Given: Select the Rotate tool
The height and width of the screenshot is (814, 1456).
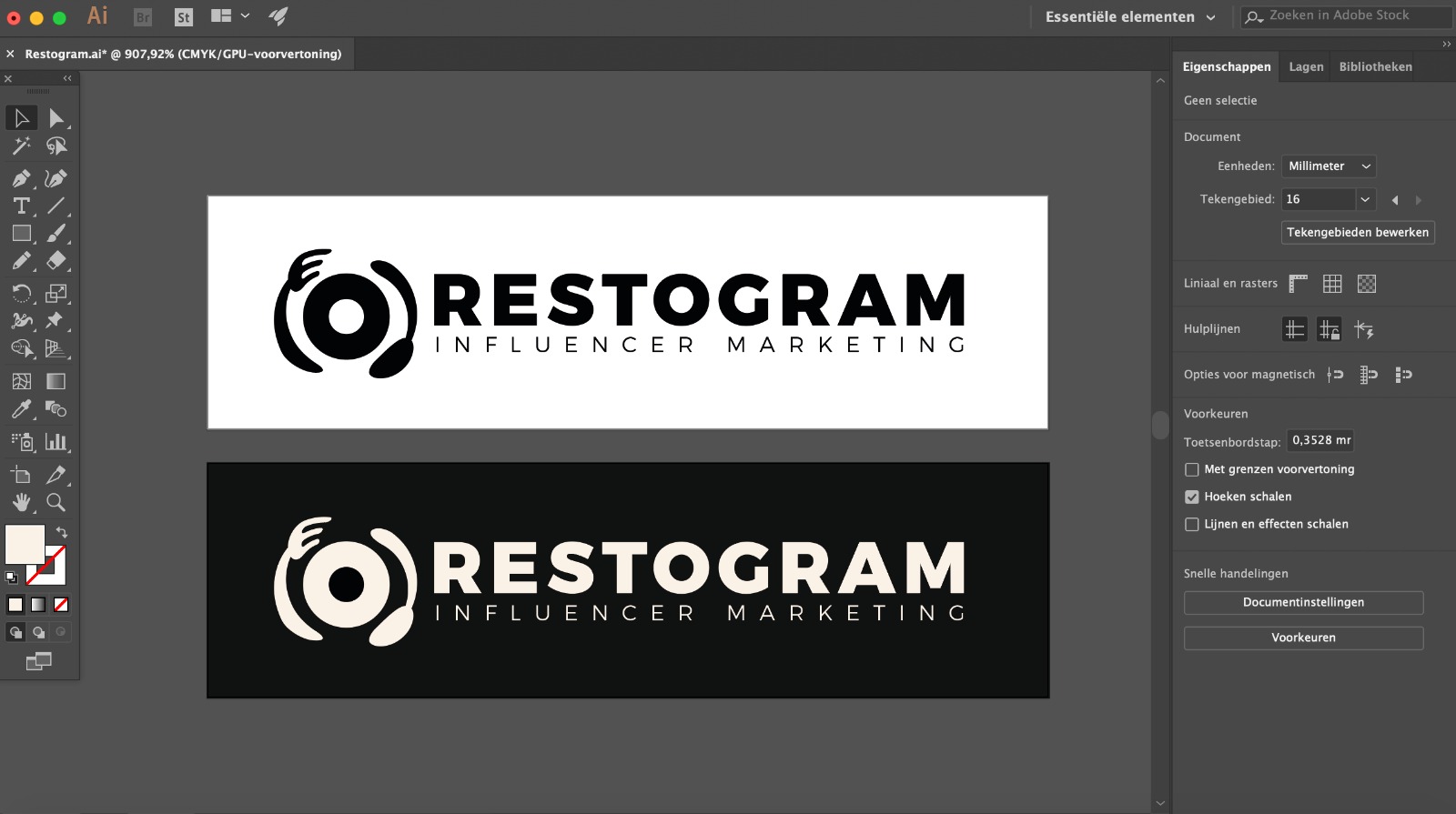Looking at the screenshot, I should (x=22, y=293).
